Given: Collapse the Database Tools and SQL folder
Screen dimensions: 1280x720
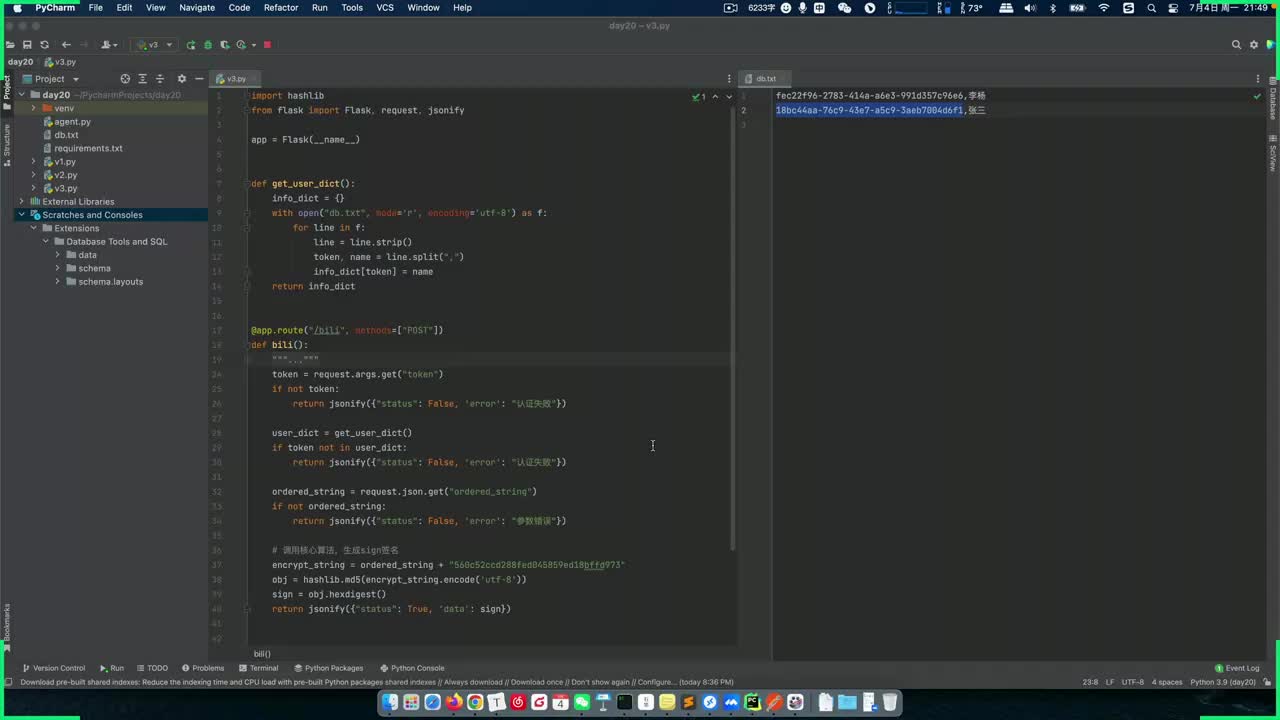Looking at the screenshot, I should pyautogui.click(x=45, y=242).
